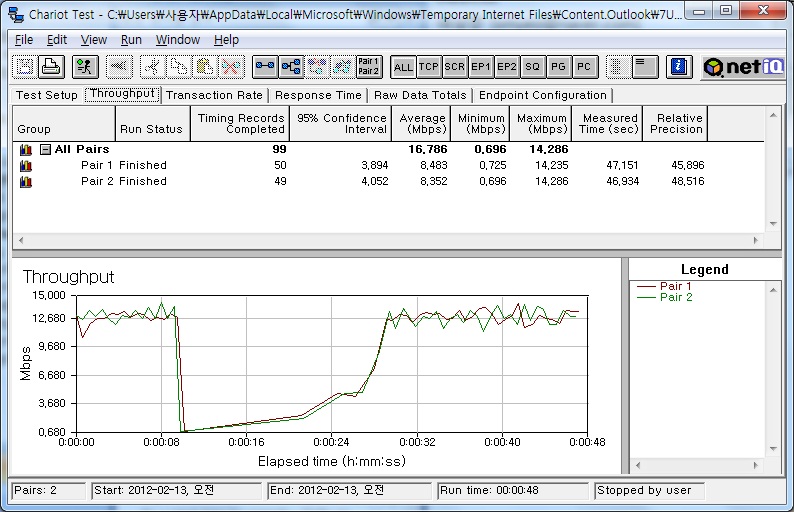The height and width of the screenshot is (512, 794).
Task: Toggle the PG filter button
Action: 559,67
